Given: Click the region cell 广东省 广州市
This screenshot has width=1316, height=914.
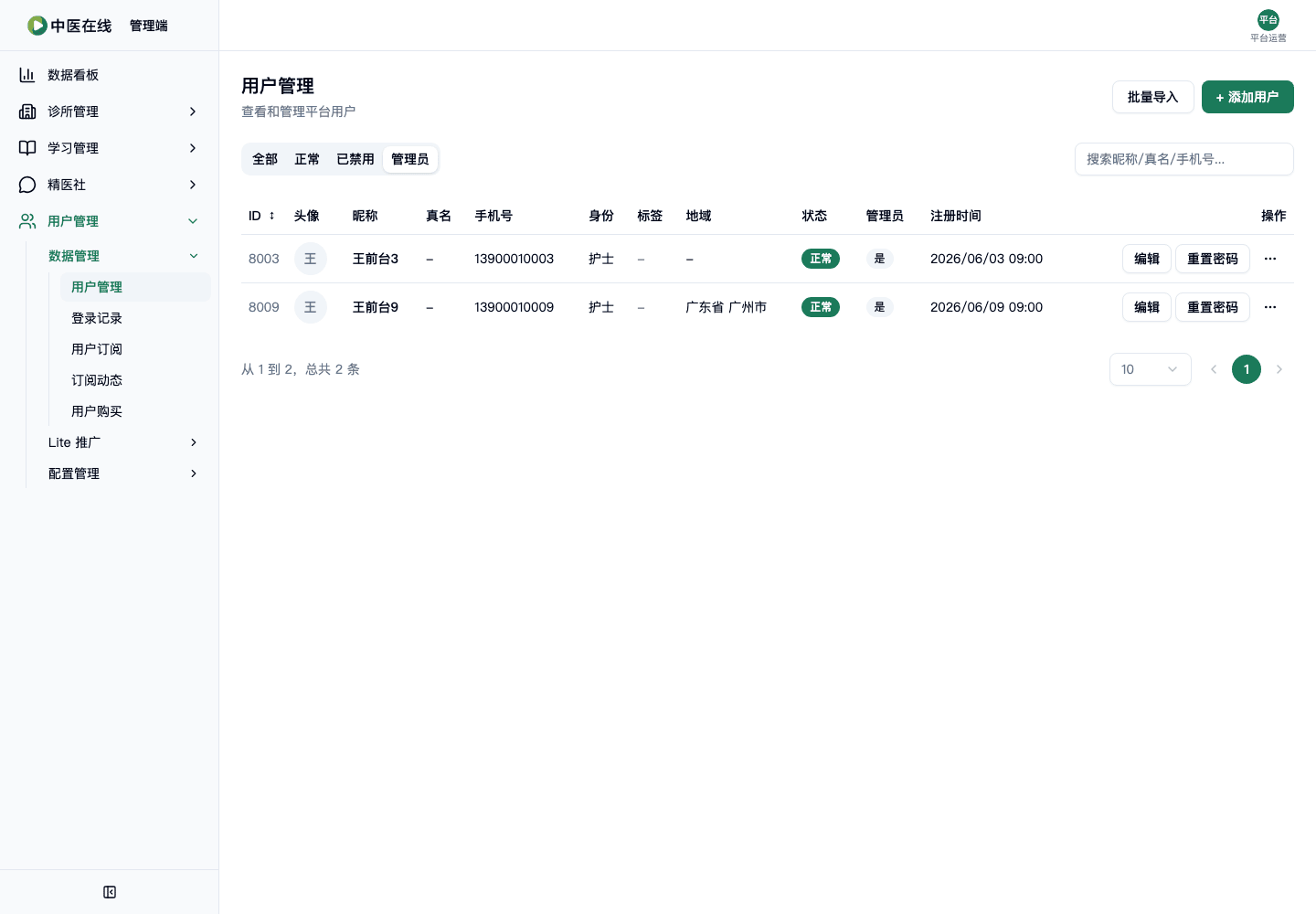Looking at the screenshot, I should [x=727, y=307].
